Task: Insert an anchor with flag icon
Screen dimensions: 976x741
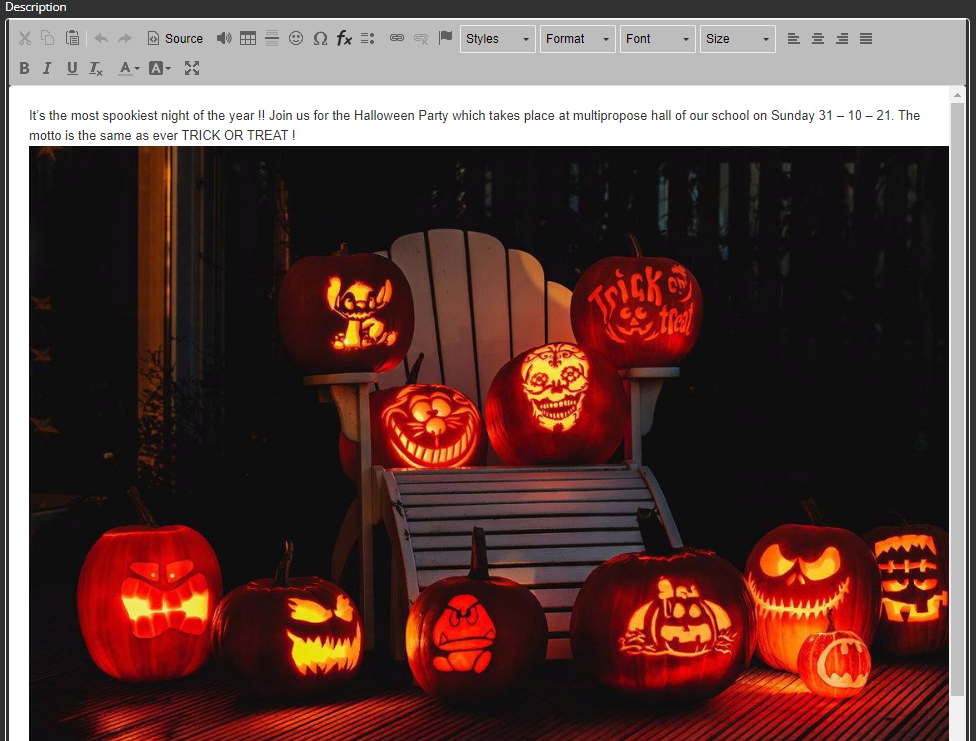Action: tap(445, 39)
